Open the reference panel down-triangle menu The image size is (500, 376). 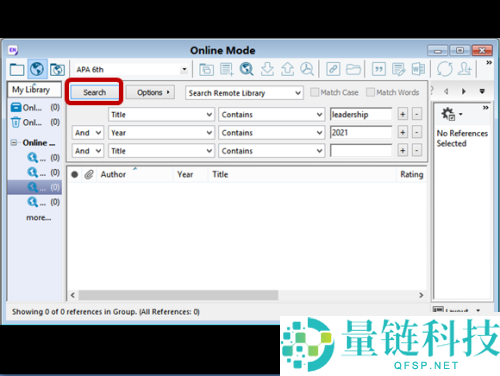(482, 91)
